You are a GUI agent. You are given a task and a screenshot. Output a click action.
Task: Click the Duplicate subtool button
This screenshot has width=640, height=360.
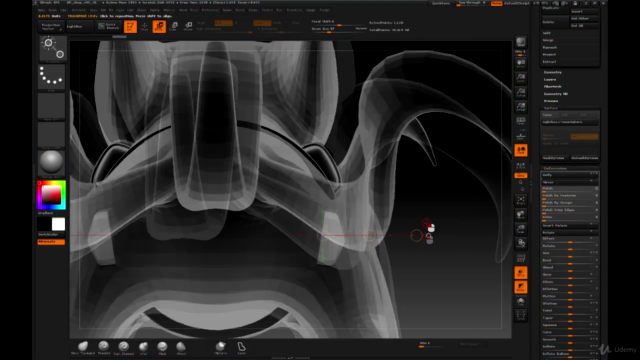click(x=555, y=8)
